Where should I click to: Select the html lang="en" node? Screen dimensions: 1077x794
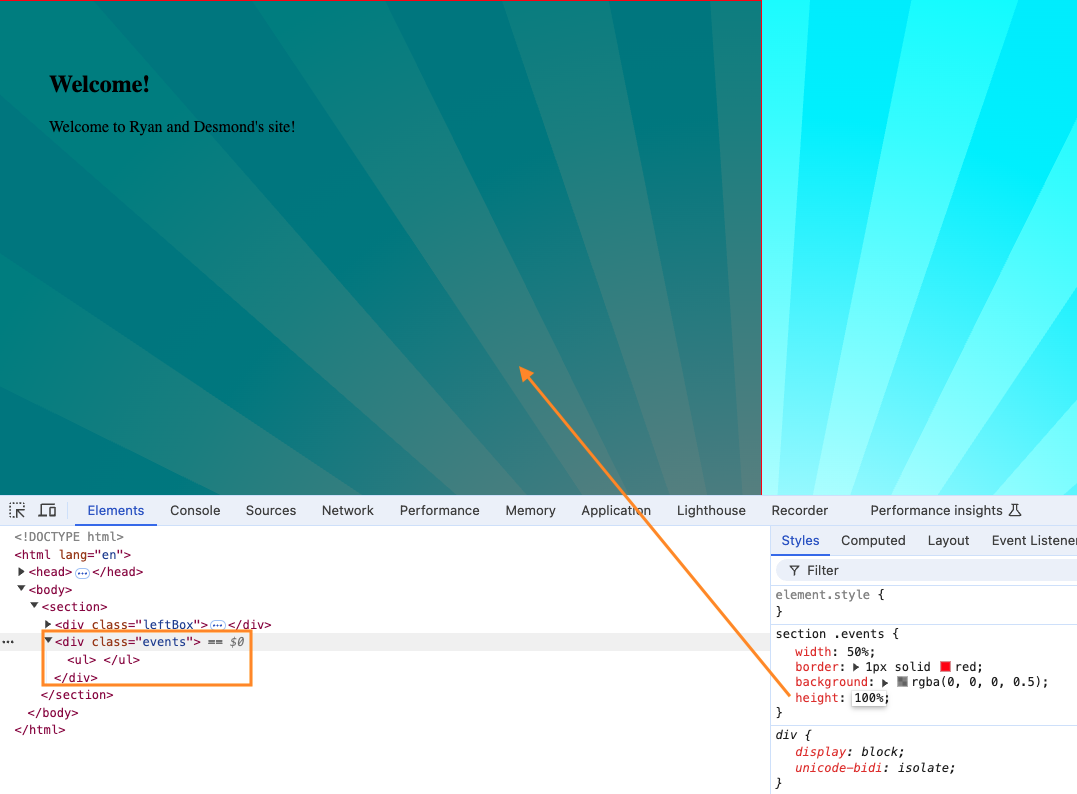coord(73,554)
